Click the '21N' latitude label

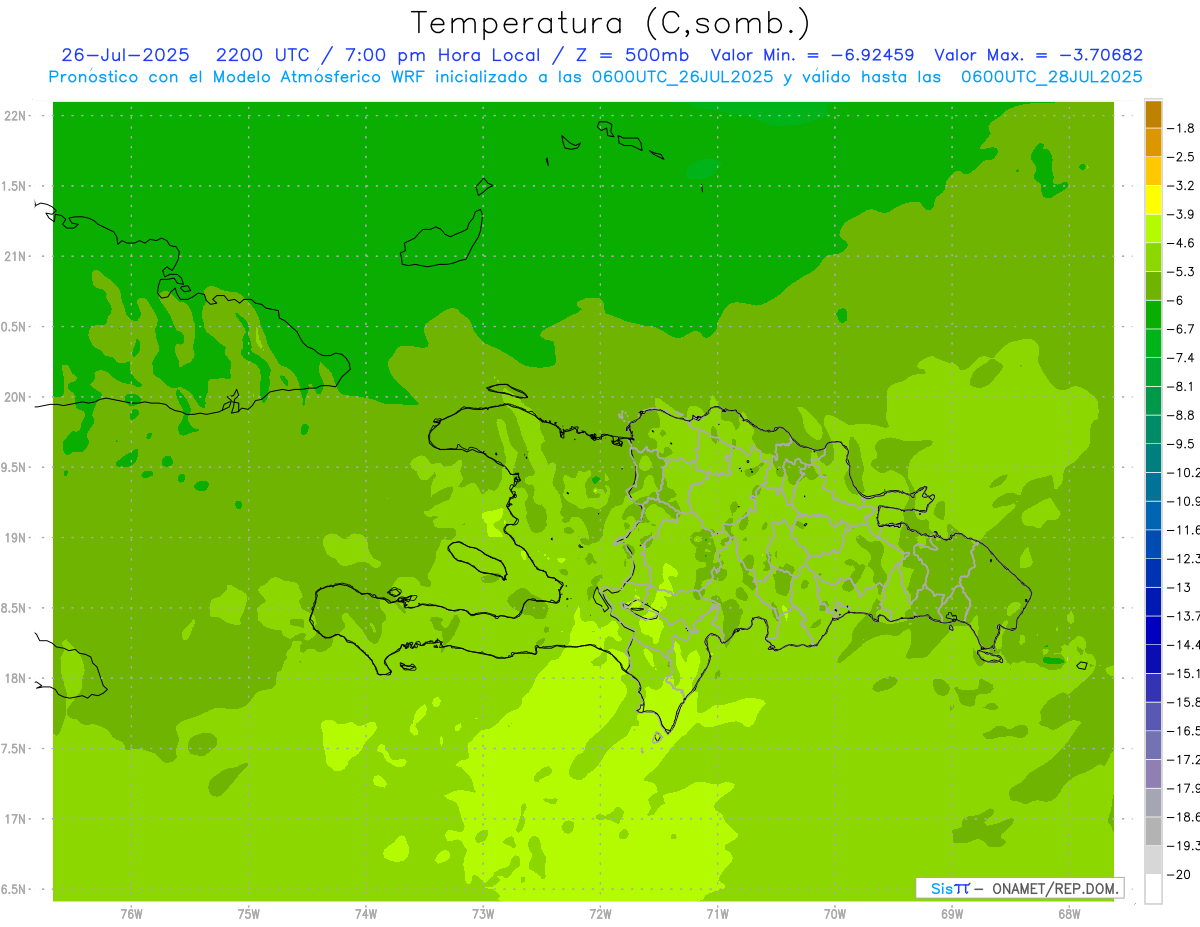click(17, 257)
